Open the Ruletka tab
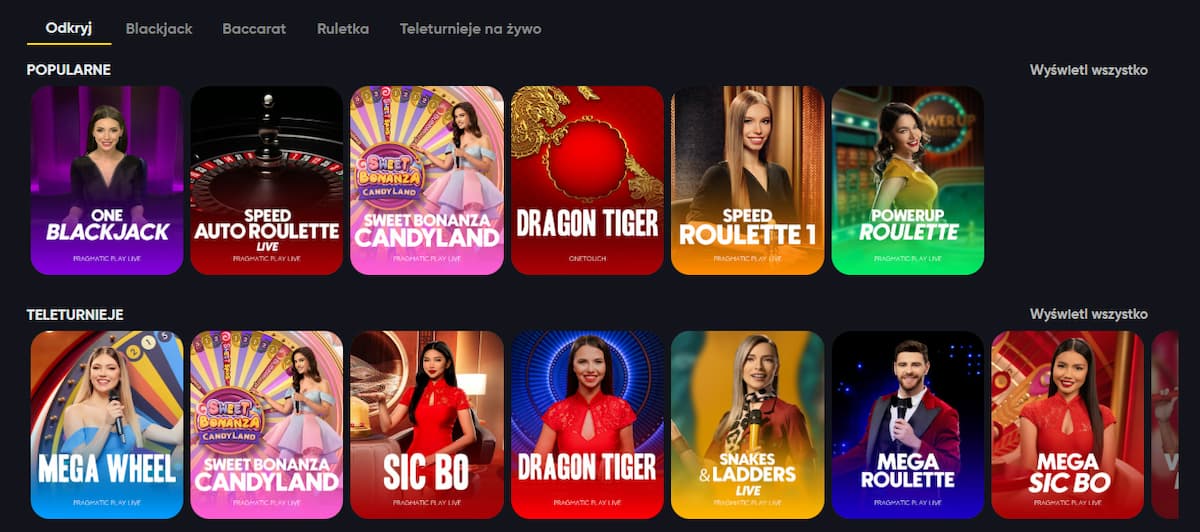Viewport: 1200px width, 532px height. pos(343,29)
